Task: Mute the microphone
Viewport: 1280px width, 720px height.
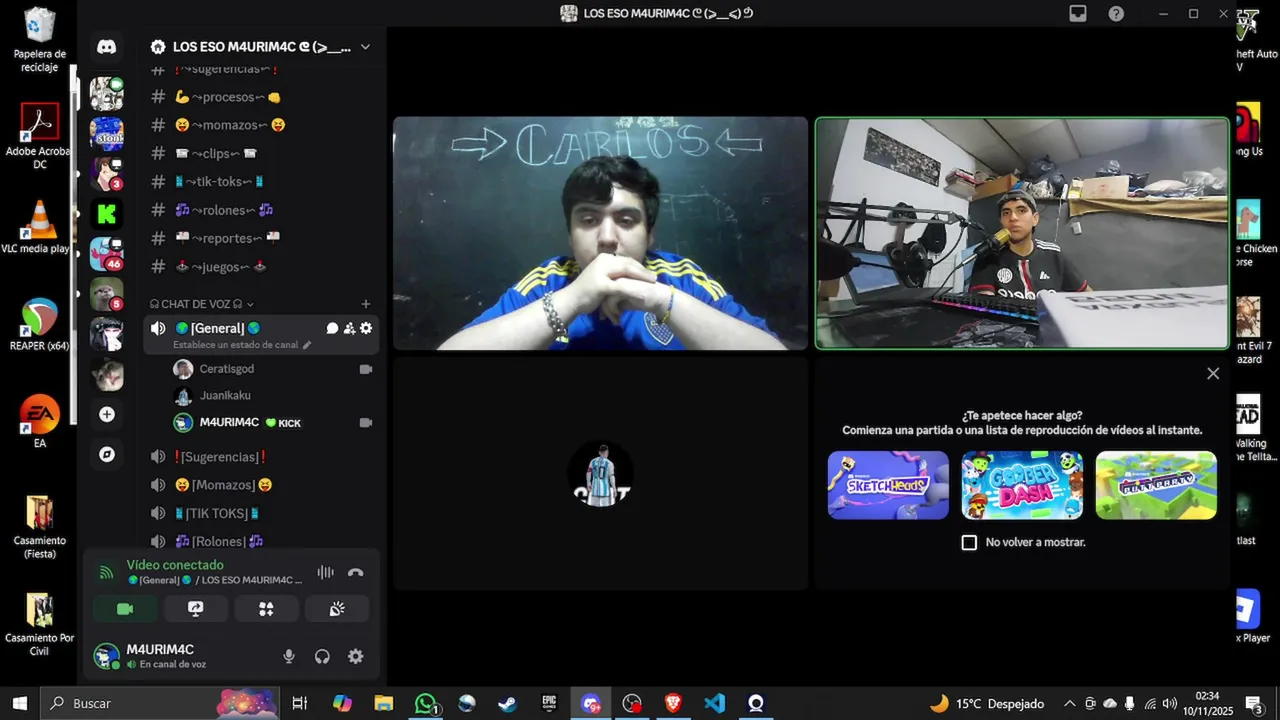Action: pyautogui.click(x=289, y=656)
